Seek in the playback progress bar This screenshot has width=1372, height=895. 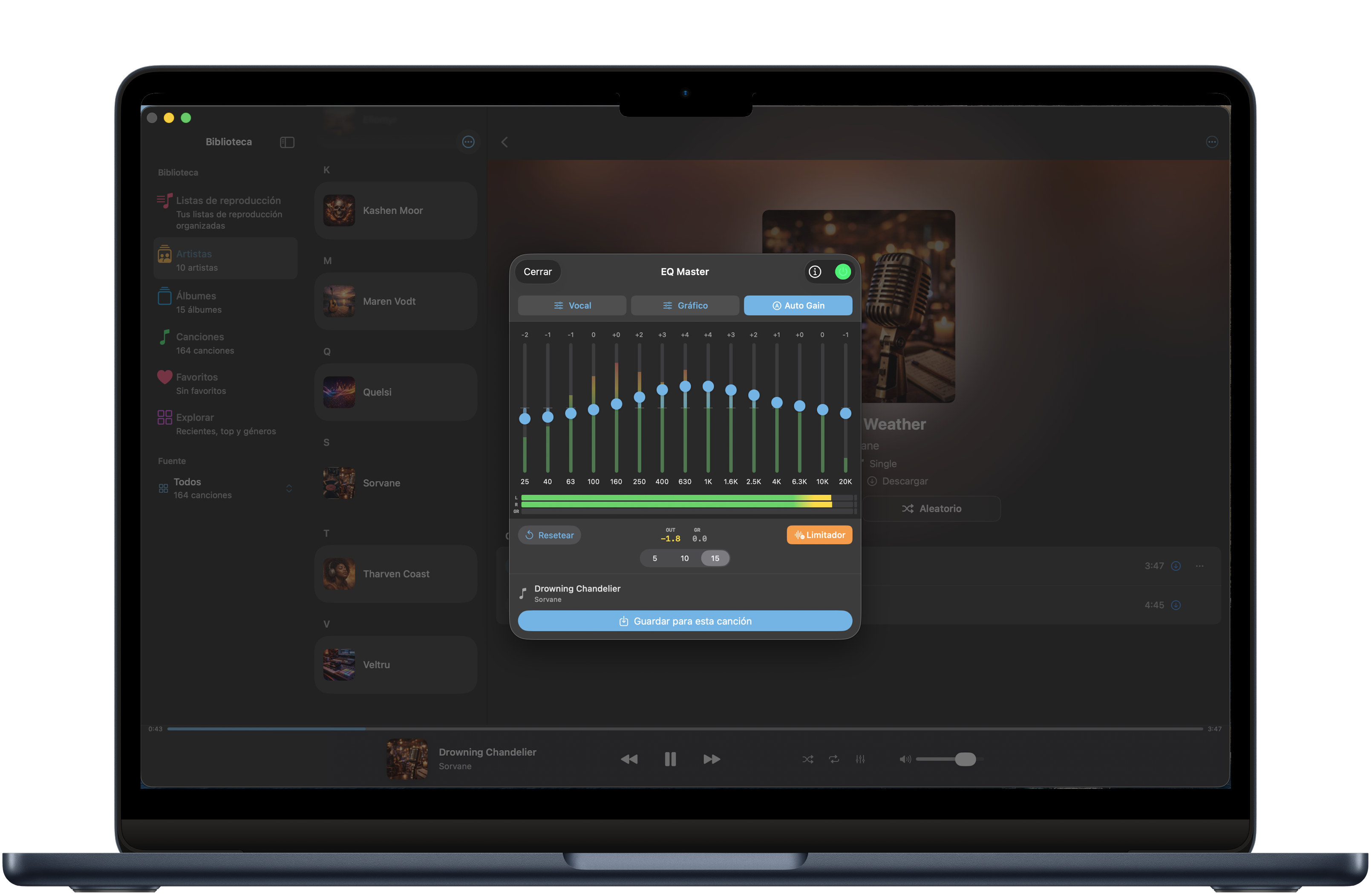coord(685,729)
